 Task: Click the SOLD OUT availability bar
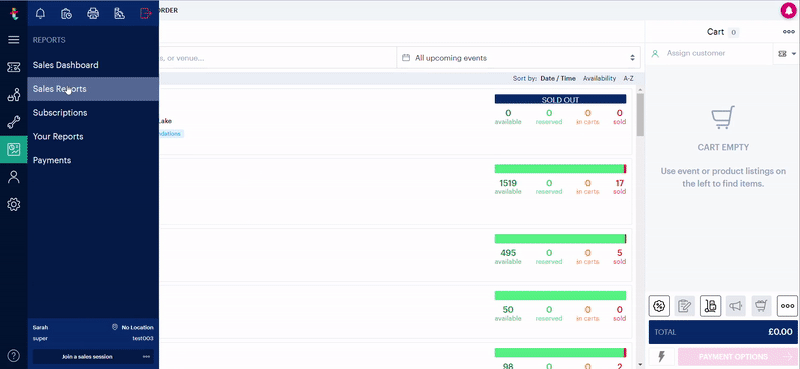coord(560,99)
